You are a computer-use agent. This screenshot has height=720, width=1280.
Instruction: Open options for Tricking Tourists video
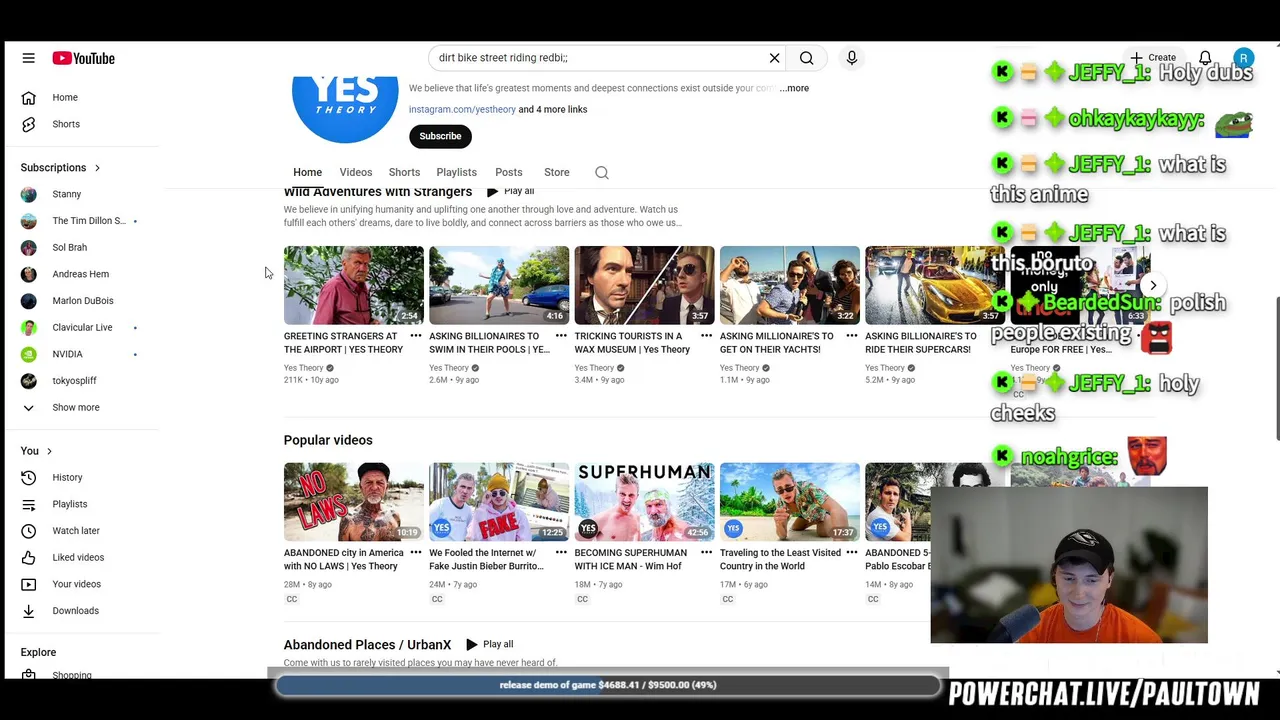(706, 336)
